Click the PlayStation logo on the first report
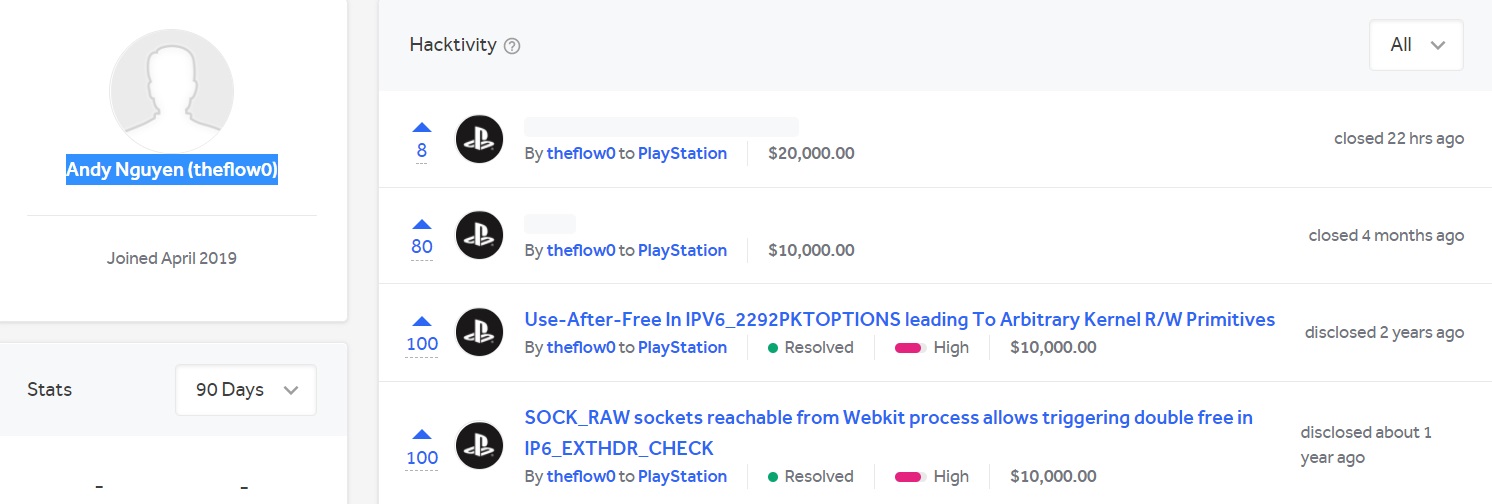Viewport: 1492px width, 504px height. click(479, 139)
